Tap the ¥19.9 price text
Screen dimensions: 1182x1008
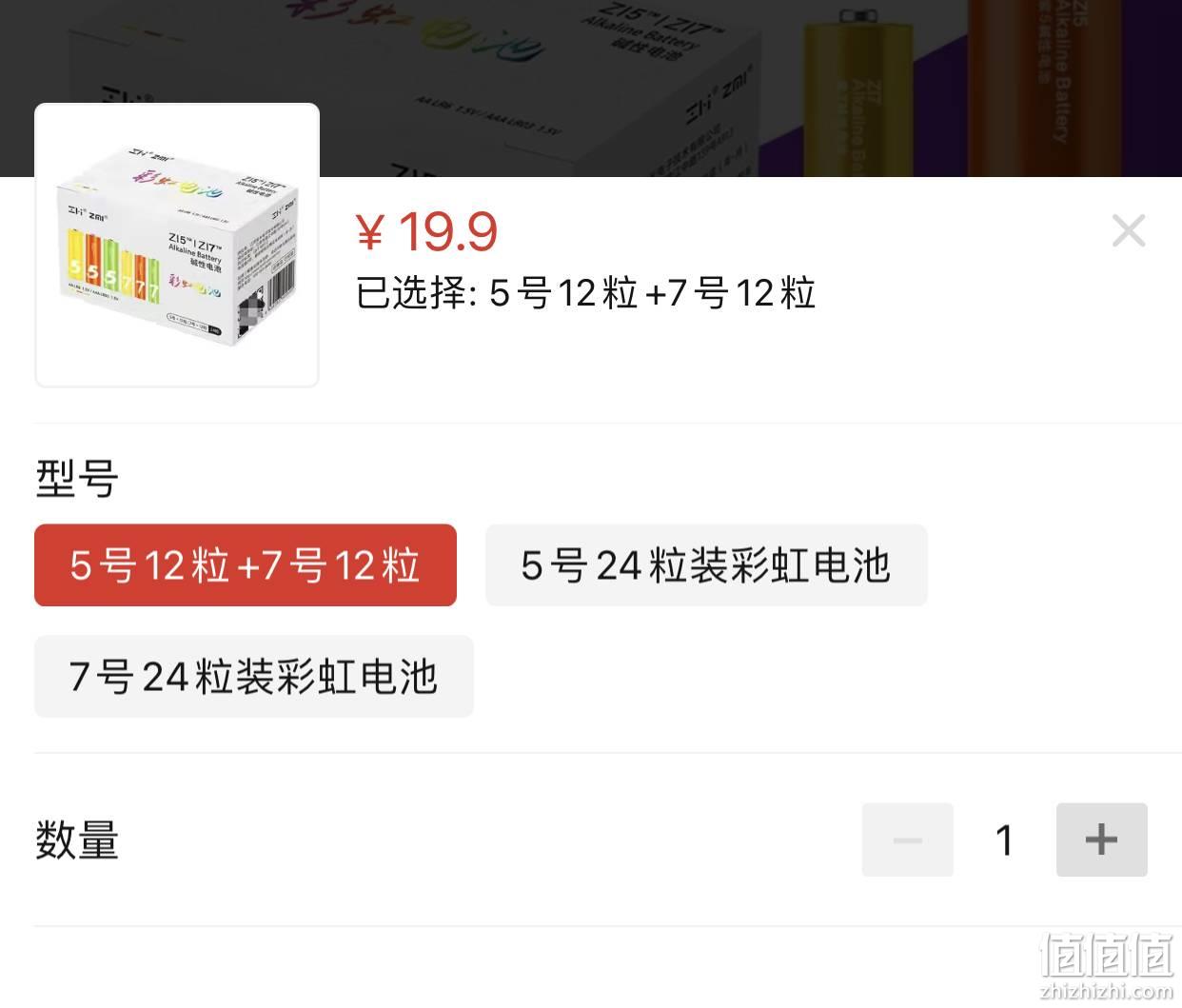click(x=426, y=231)
